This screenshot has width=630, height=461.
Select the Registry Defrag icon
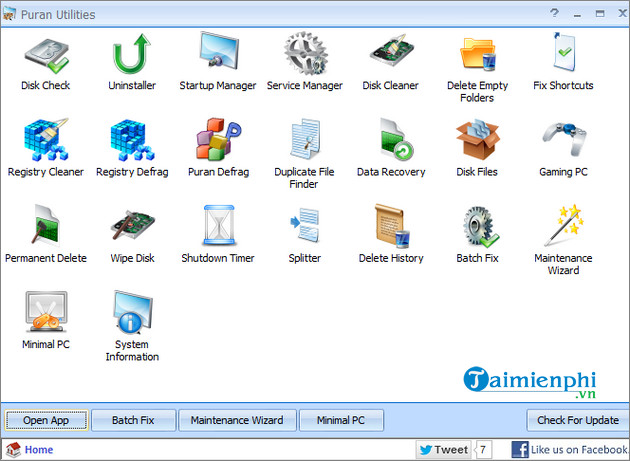point(132,139)
